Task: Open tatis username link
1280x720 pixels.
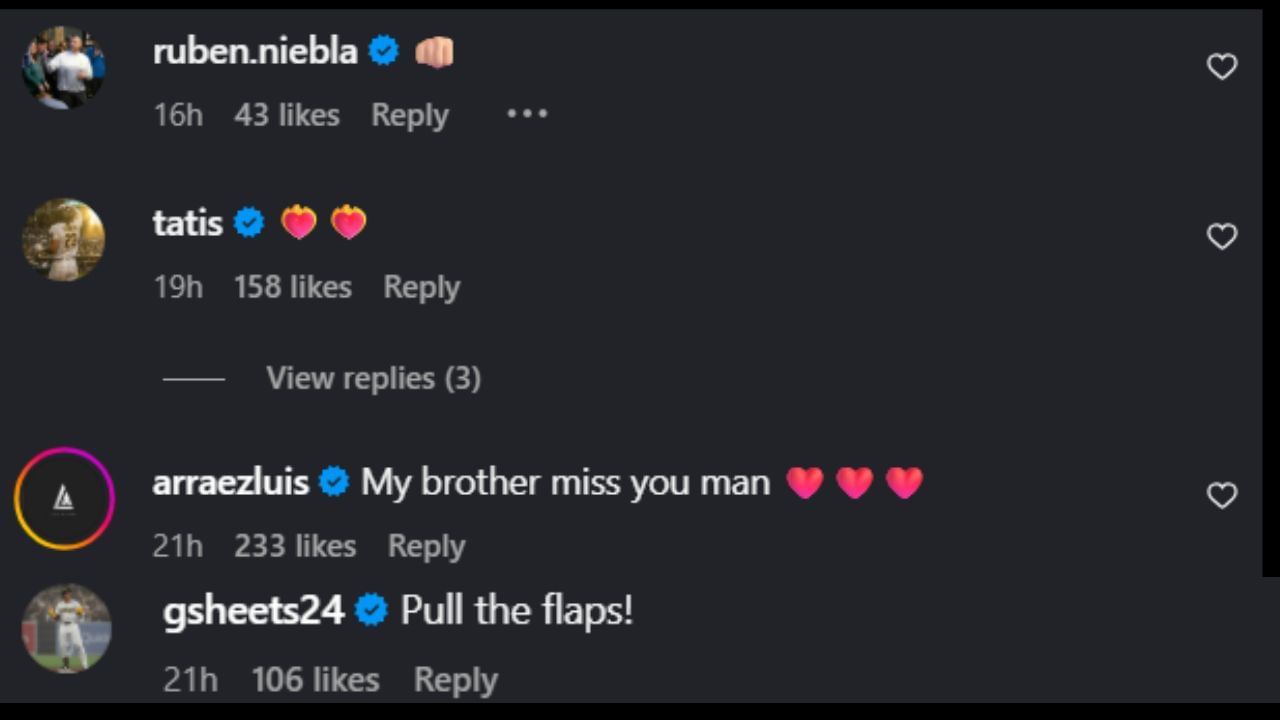Action: click(x=188, y=222)
